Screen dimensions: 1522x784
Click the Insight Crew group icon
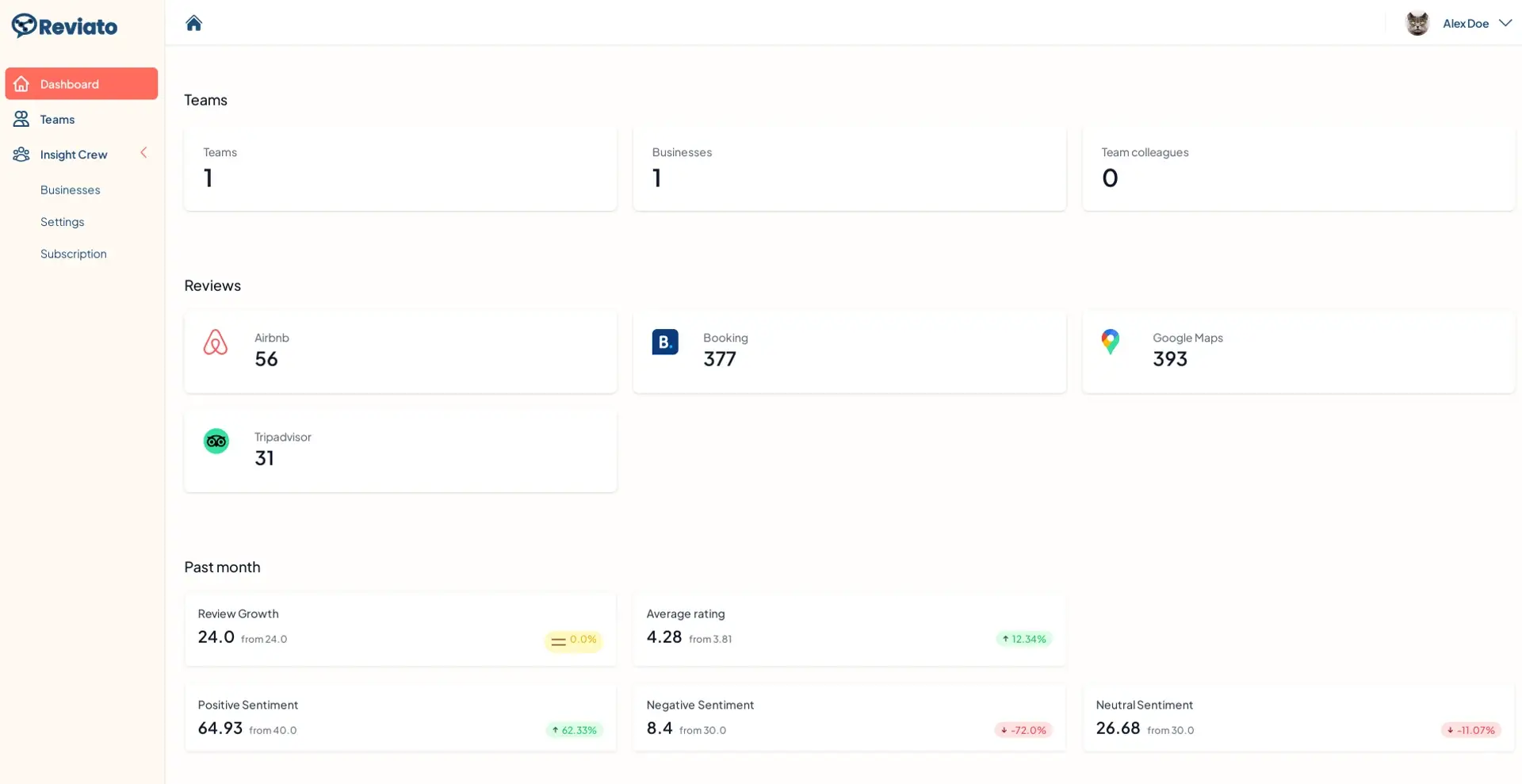click(x=21, y=155)
